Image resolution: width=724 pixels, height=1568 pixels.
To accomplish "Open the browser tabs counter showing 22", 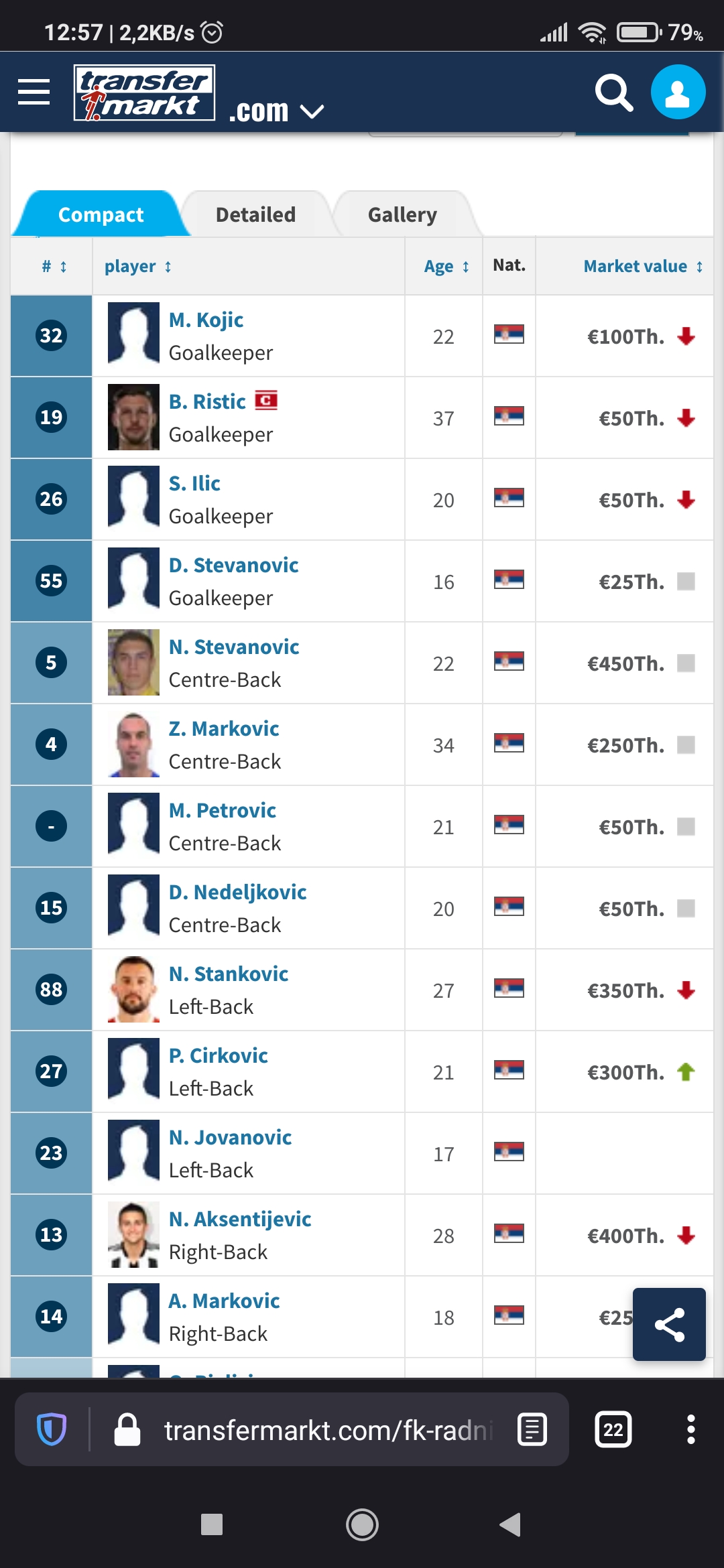I will (x=613, y=1429).
